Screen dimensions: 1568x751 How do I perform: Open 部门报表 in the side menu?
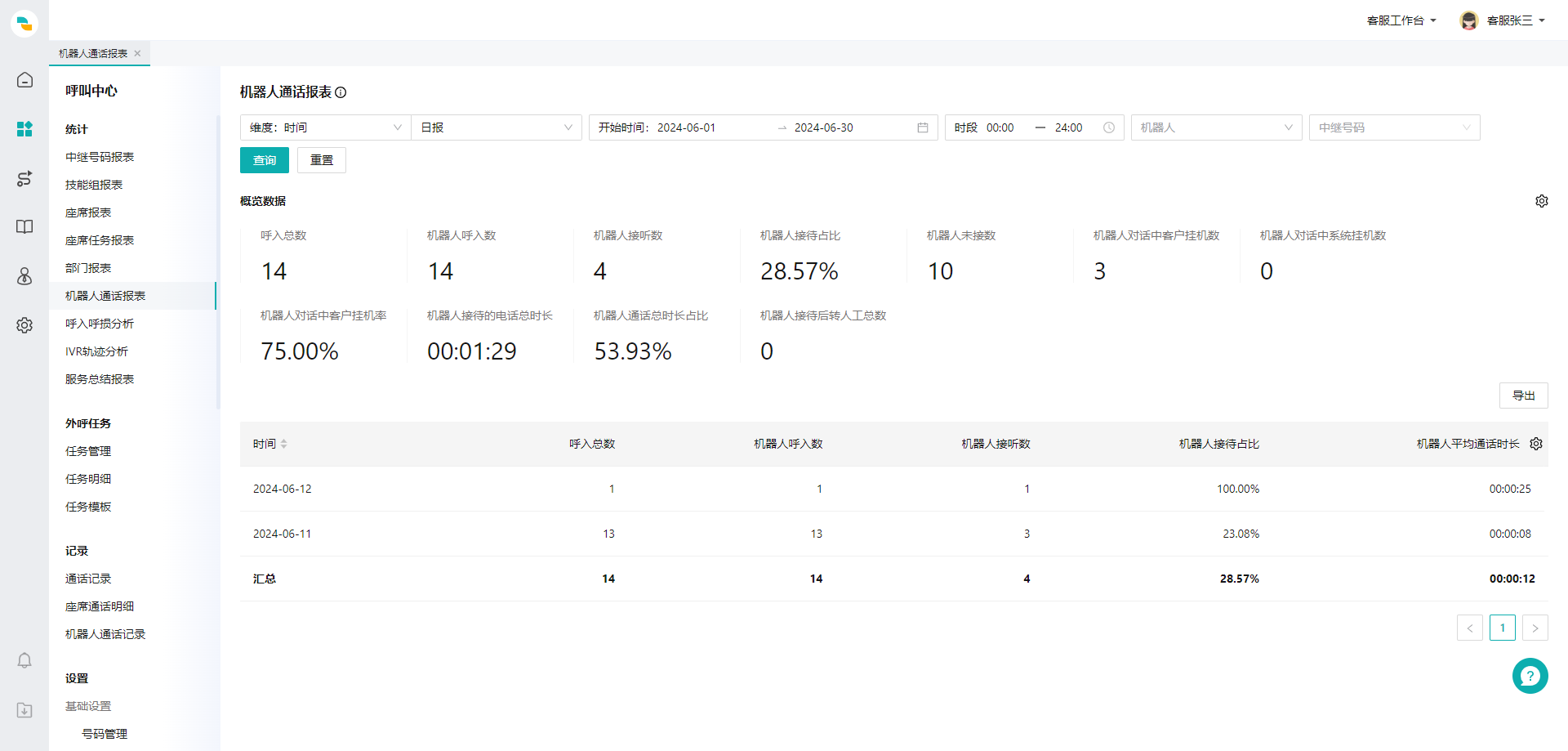click(88, 268)
